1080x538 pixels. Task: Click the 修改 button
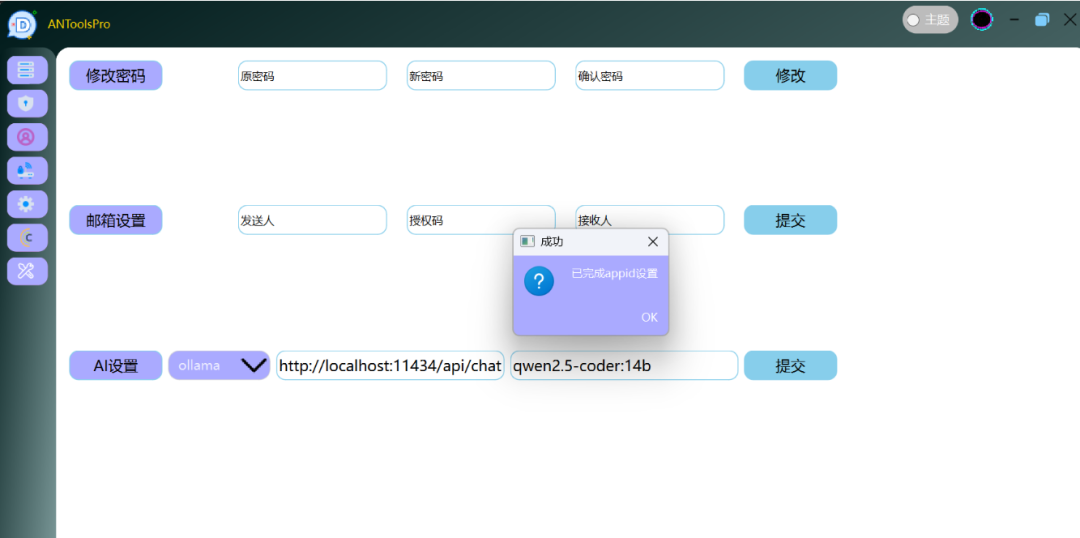(x=790, y=76)
